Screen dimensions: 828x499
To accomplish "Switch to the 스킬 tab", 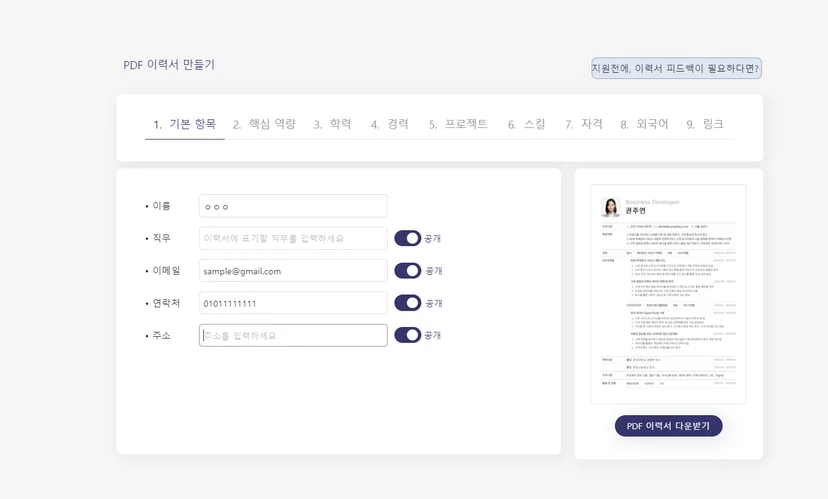I will [526, 125].
